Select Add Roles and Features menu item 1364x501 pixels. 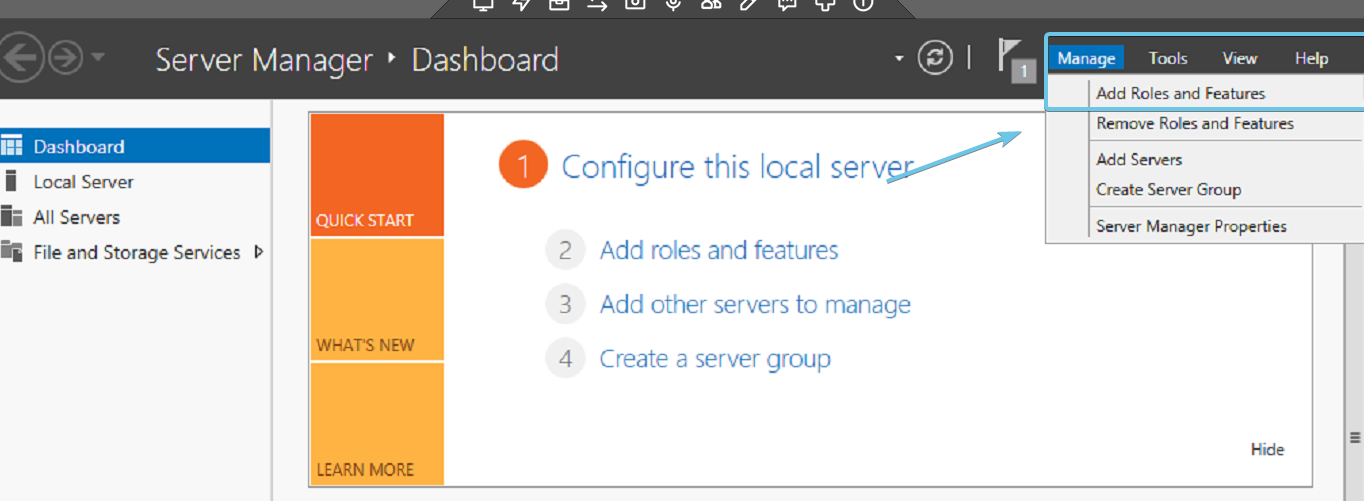pos(1180,93)
